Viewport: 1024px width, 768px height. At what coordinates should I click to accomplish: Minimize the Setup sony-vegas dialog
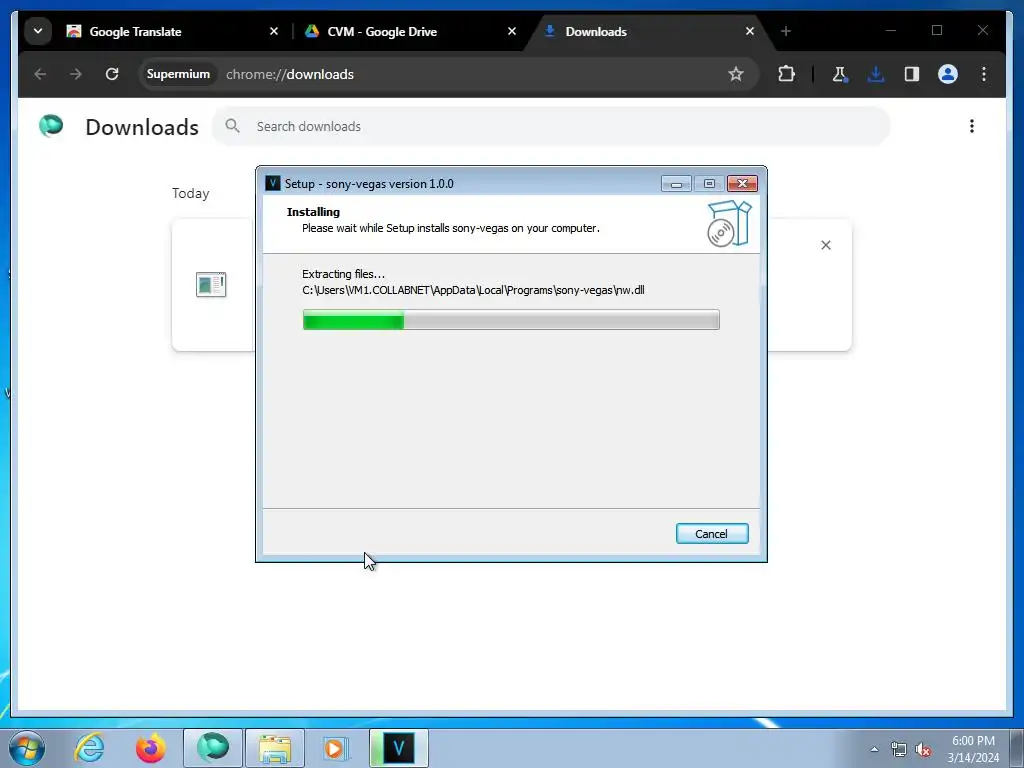[676, 184]
